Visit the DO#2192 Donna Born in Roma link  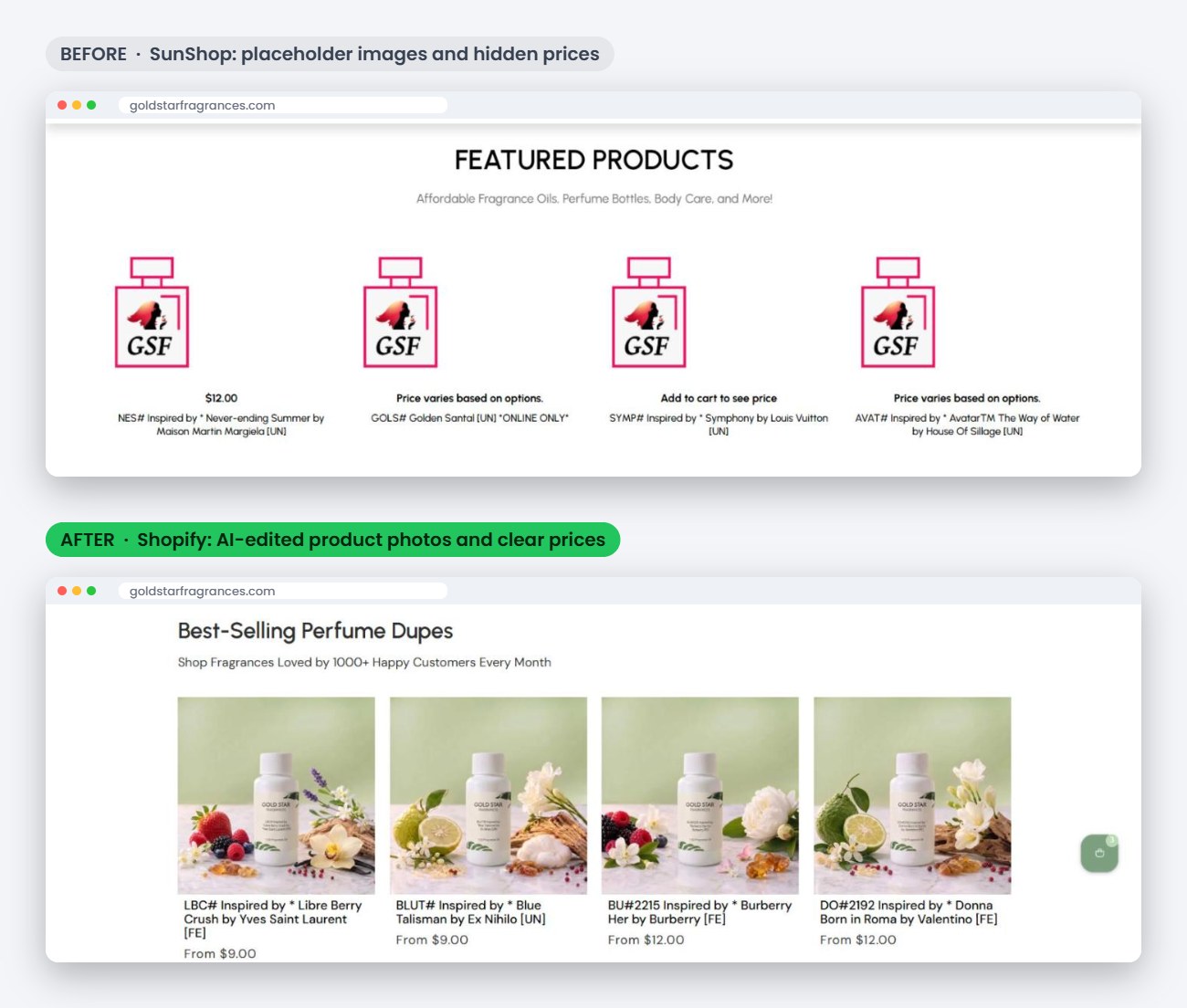pyautogui.click(x=909, y=912)
